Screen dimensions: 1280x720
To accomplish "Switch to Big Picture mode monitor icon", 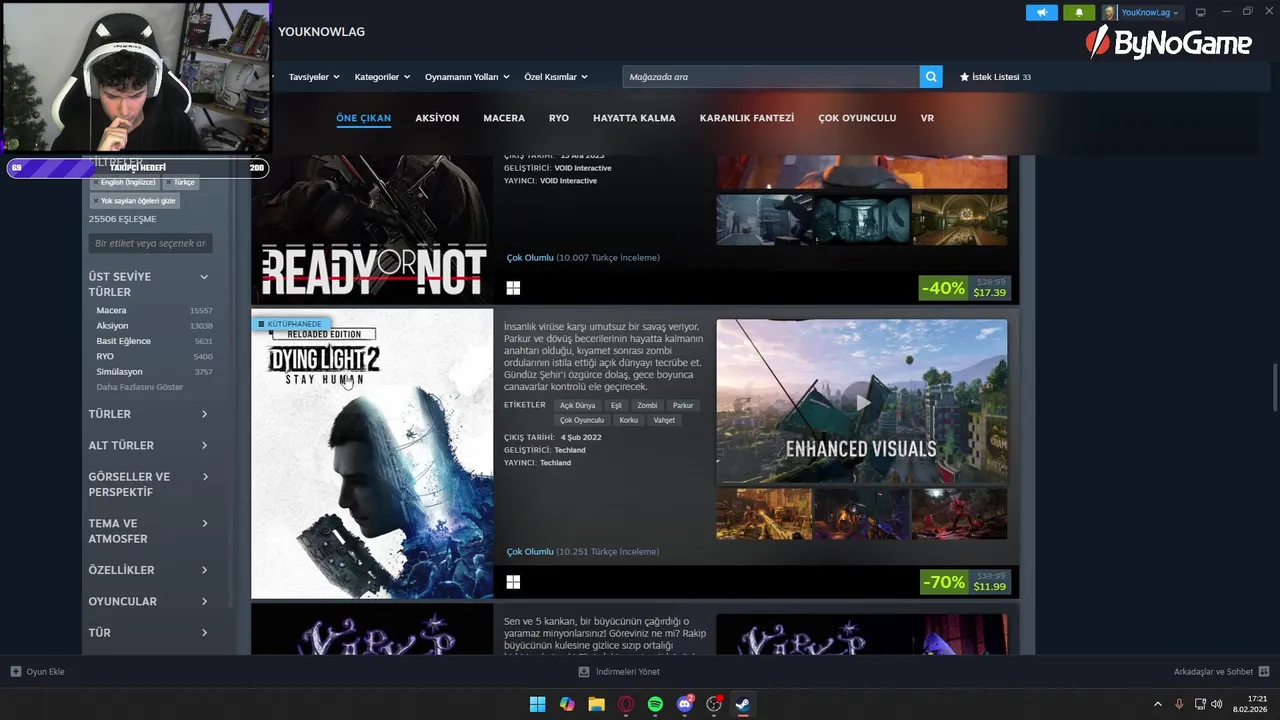I will click(x=1201, y=13).
